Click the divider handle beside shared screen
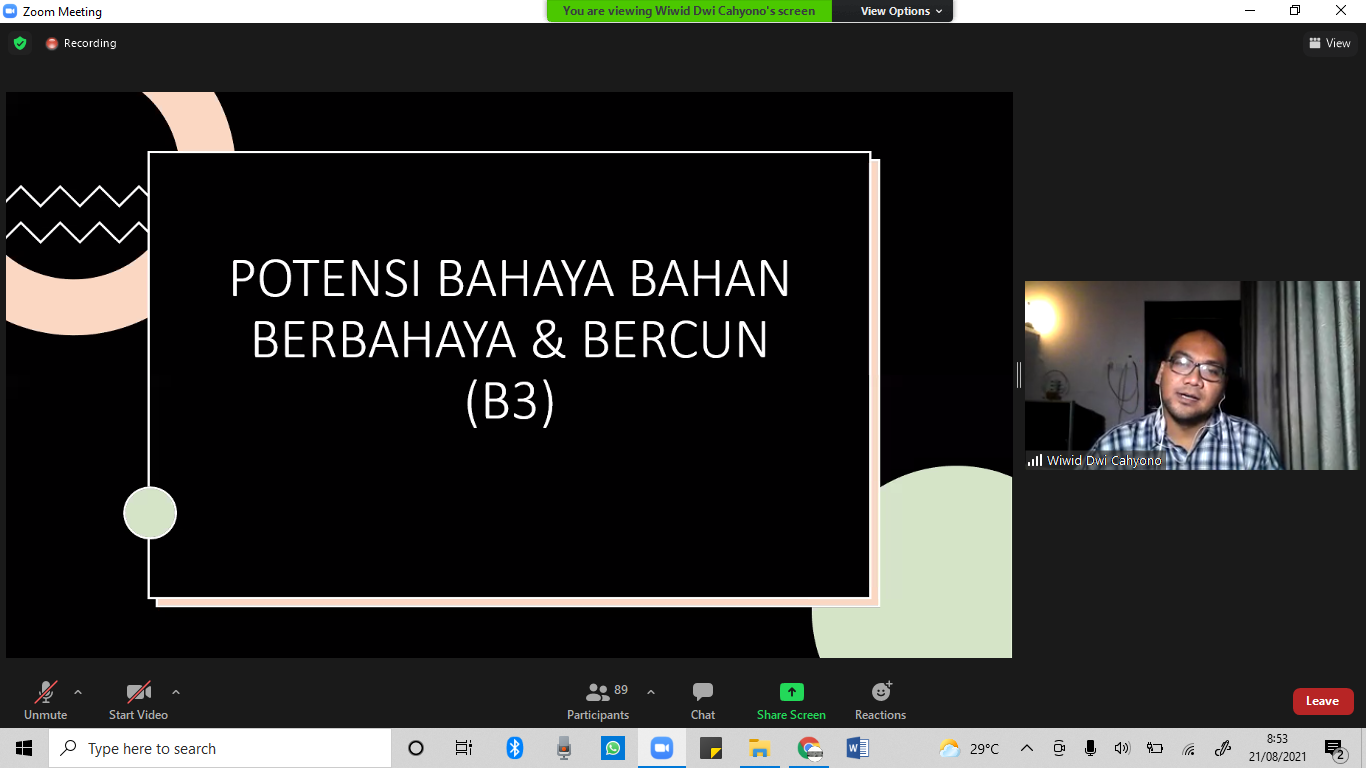The height and width of the screenshot is (768, 1366). 1019,375
